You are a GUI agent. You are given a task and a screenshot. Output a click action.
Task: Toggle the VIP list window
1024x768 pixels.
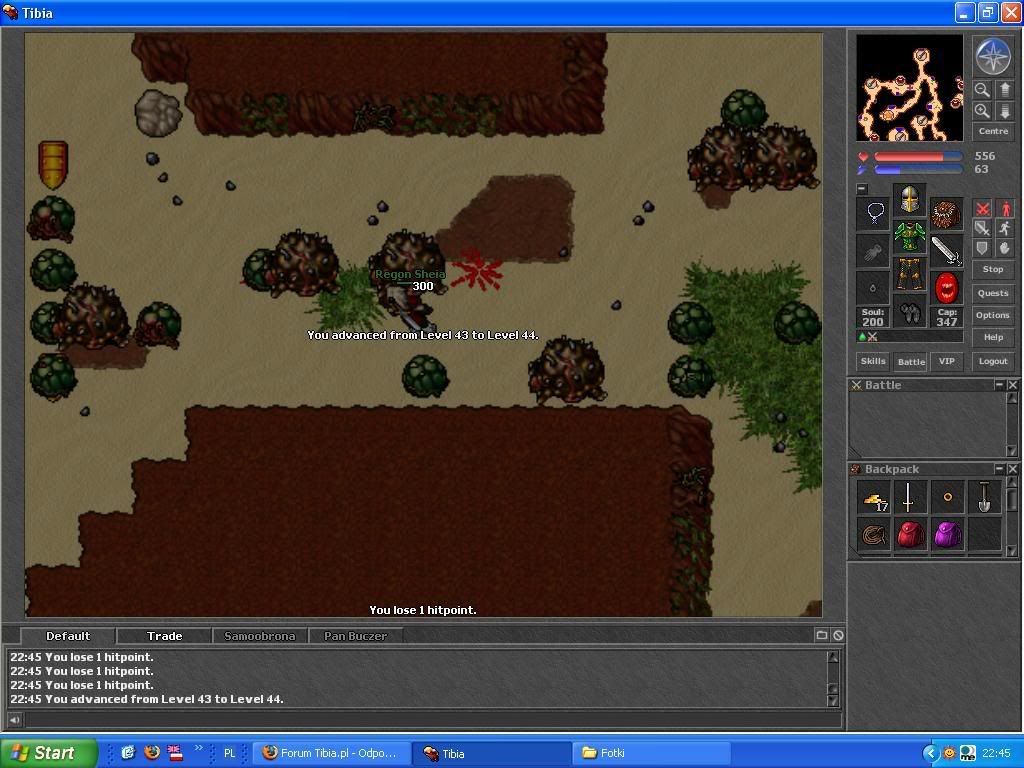(946, 361)
